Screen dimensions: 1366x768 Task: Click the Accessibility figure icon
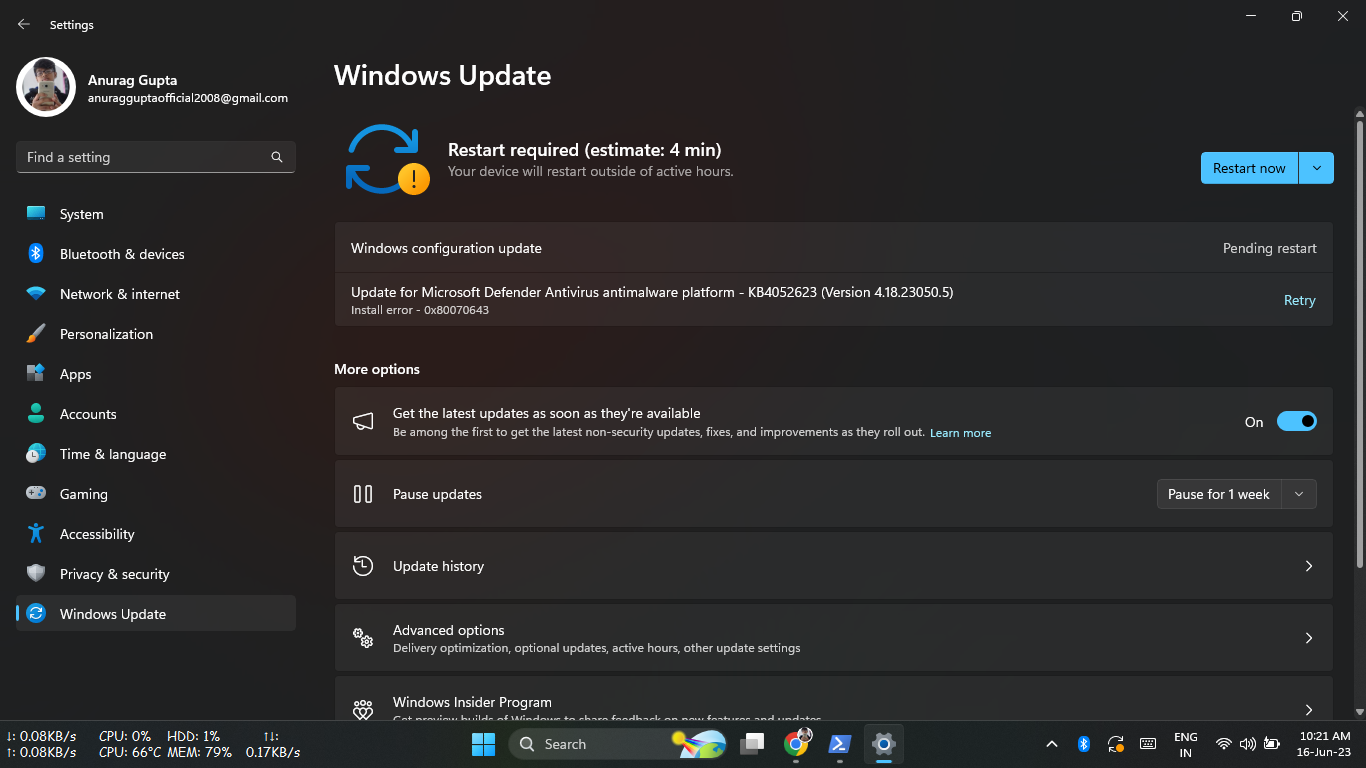pos(36,533)
